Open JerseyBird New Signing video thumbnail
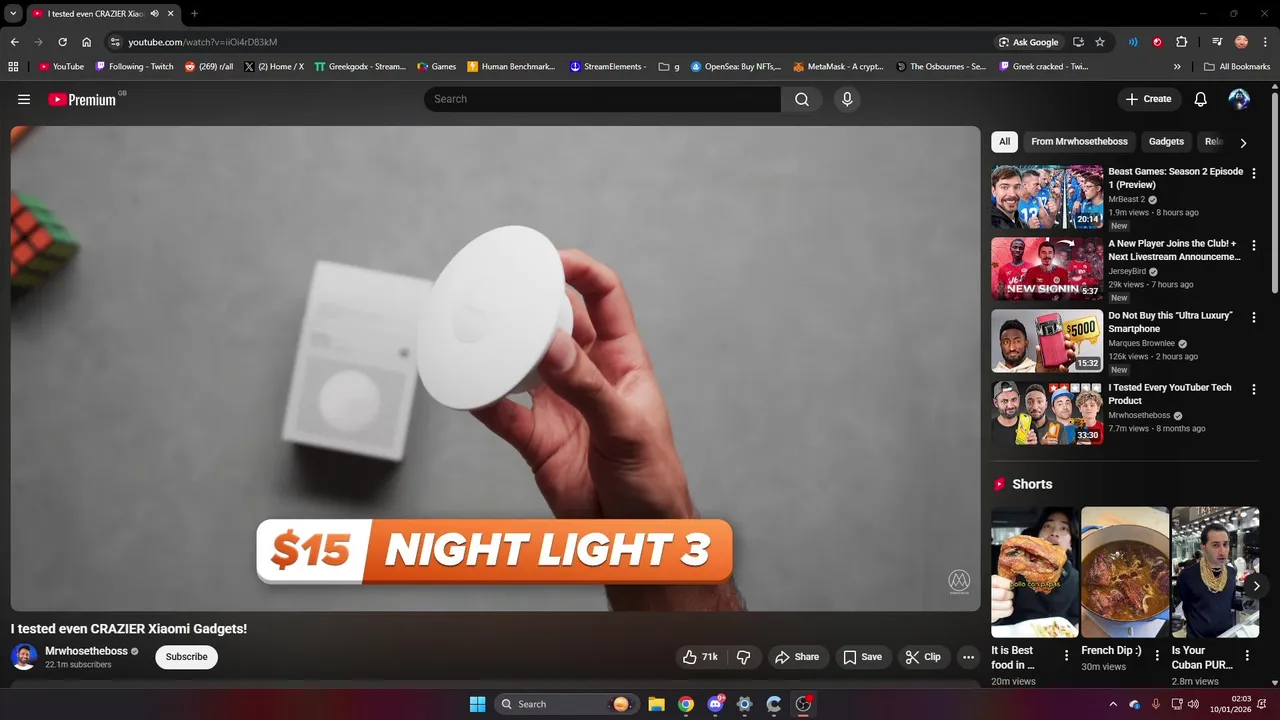The image size is (1280, 720). tap(1047, 269)
